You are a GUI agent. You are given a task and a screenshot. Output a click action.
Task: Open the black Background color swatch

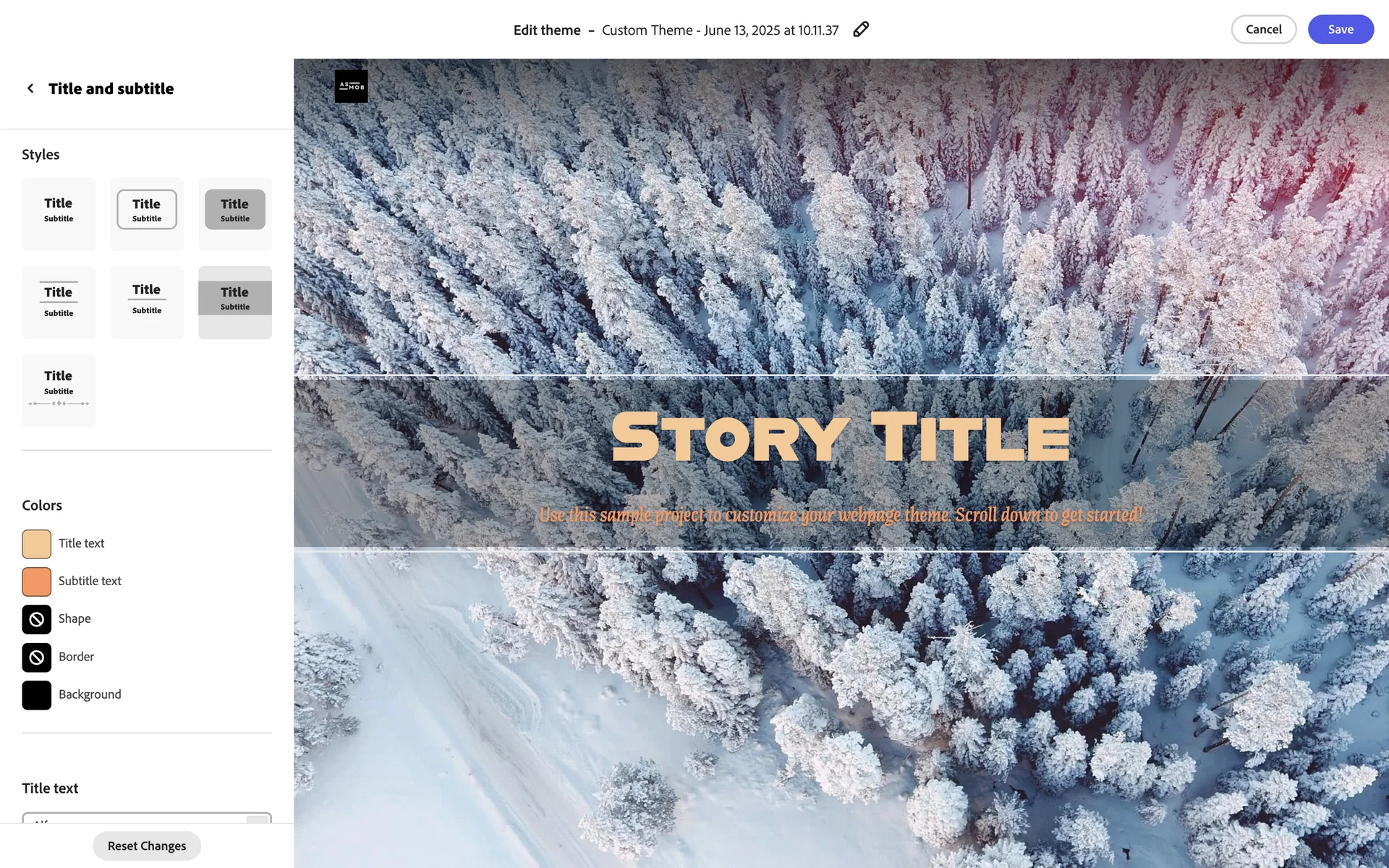[x=36, y=695]
